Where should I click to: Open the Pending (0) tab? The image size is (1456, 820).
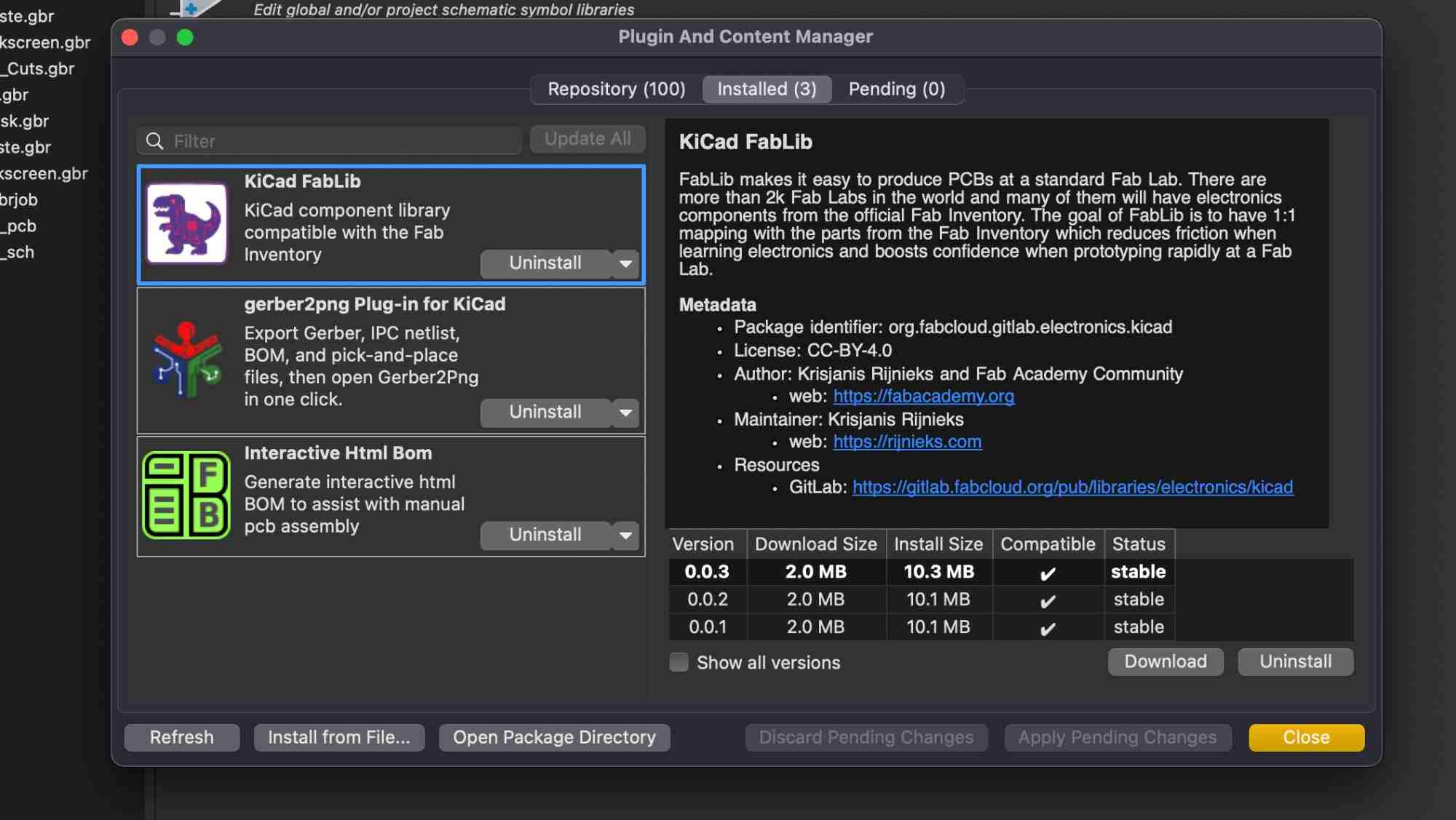tap(896, 89)
